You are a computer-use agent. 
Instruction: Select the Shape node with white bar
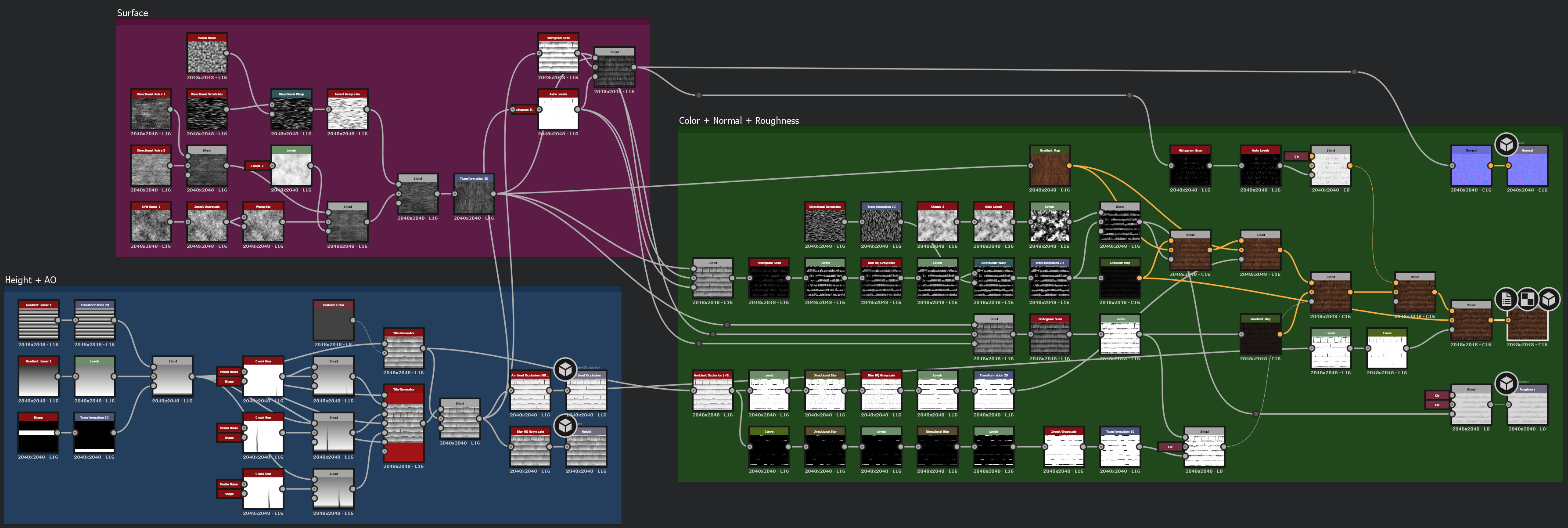click(38, 433)
